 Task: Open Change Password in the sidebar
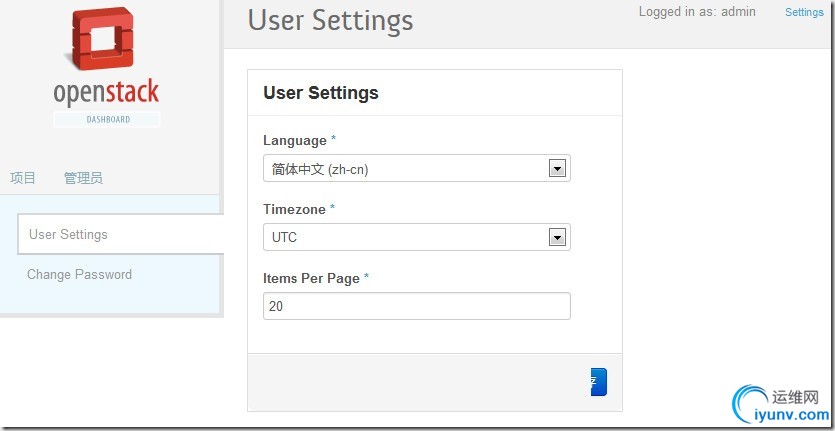pyautogui.click(x=79, y=274)
